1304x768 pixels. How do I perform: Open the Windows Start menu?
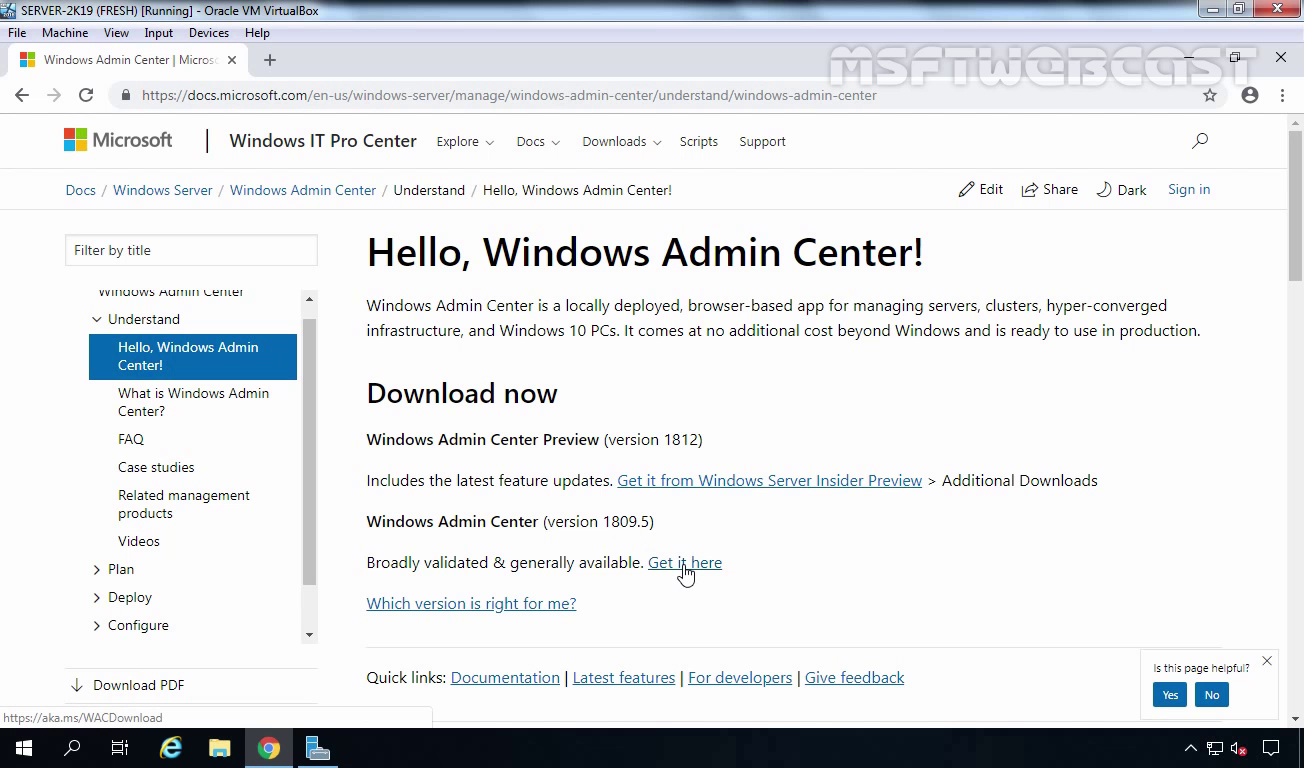pyautogui.click(x=24, y=748)
